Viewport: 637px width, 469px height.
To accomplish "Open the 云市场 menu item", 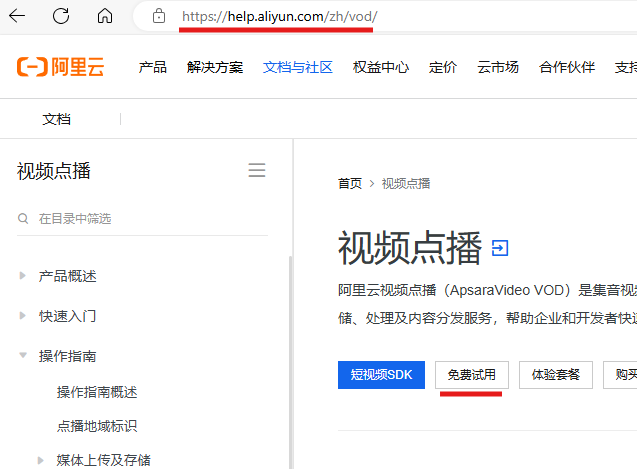I will [x=498, y=67].
